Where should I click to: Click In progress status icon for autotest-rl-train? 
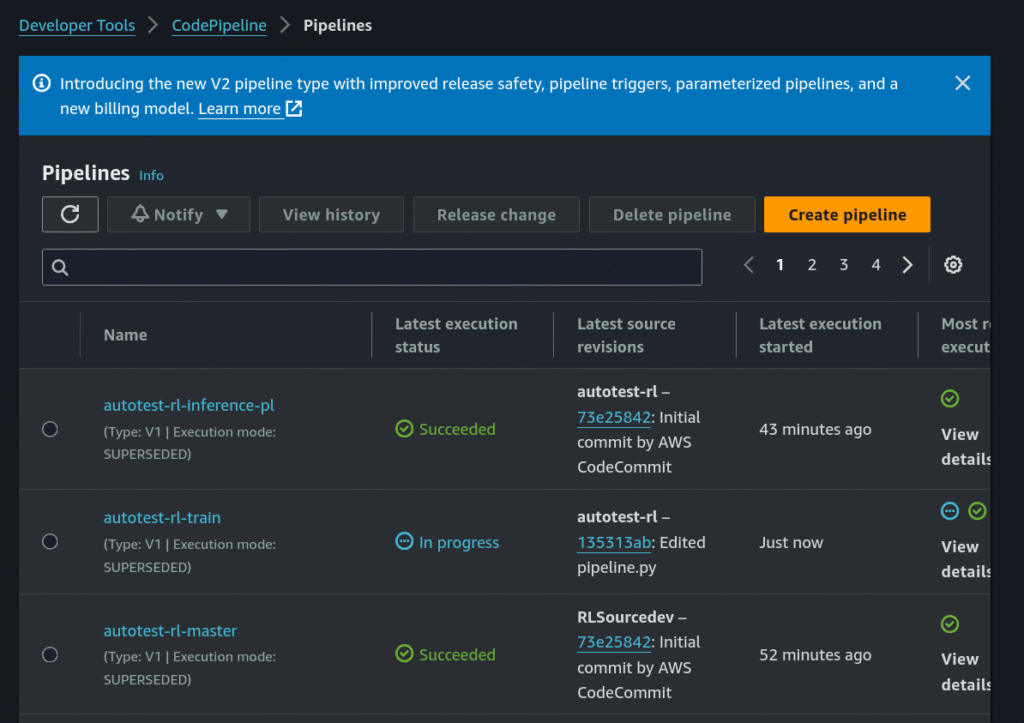click(404, 542)
